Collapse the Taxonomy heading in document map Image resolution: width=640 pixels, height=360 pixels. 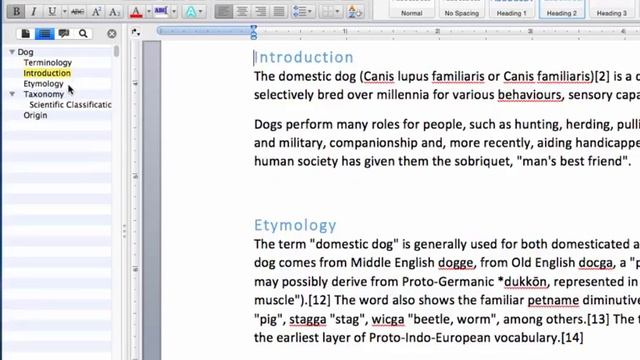(12, 94)
